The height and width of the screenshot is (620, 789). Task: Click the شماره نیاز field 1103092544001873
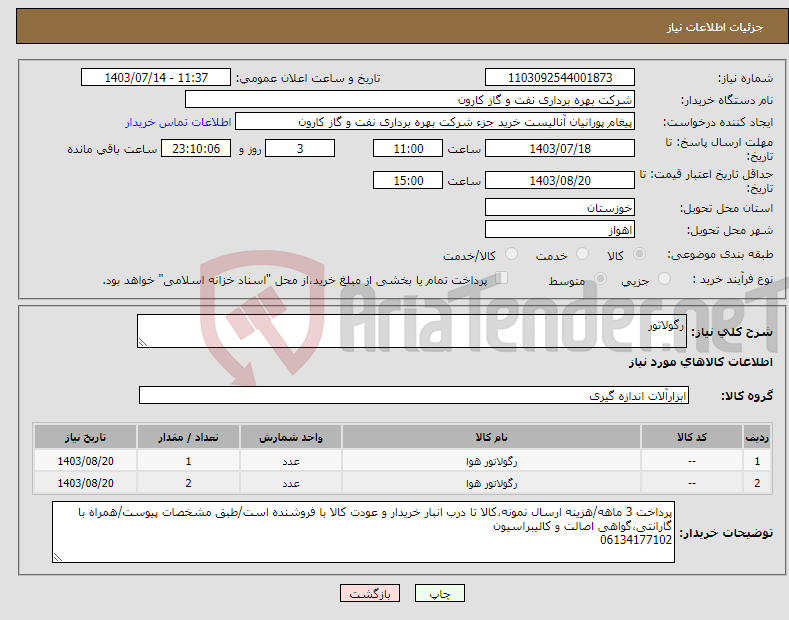(x=560, y=78)
